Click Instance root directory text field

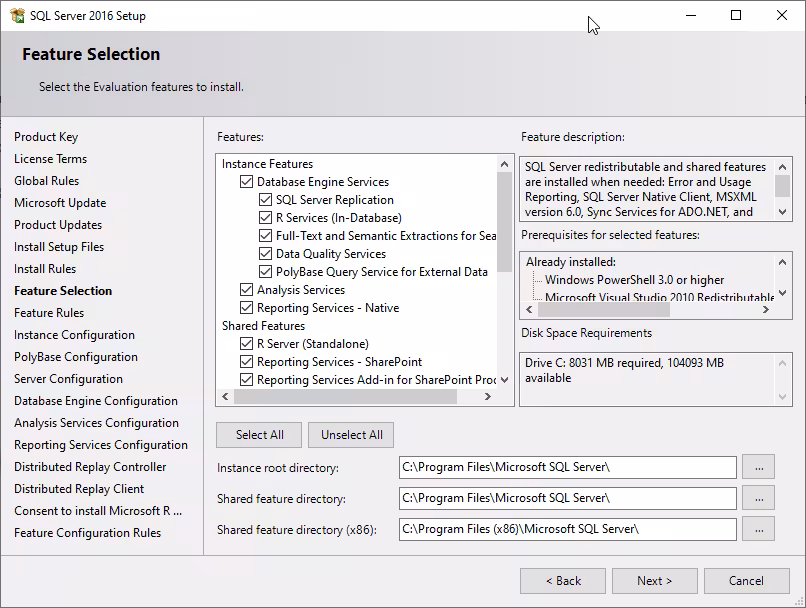[567, 467]
